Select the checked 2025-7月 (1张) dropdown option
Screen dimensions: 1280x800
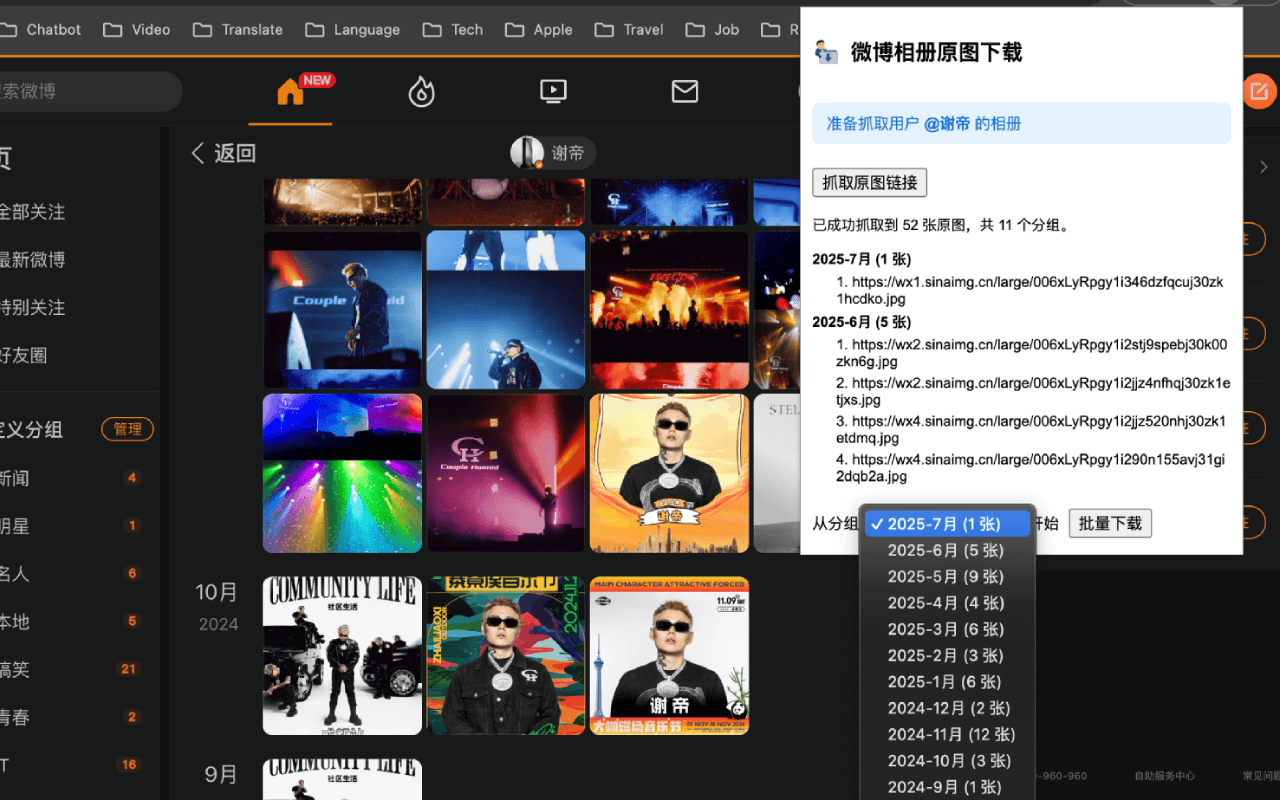click(947, 524)
